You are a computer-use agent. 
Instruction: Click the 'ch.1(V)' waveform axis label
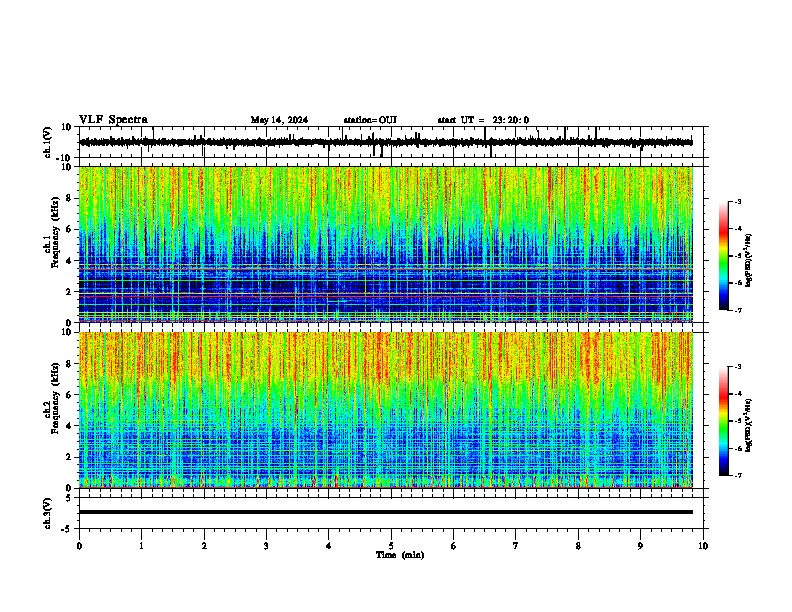[47, 142]
